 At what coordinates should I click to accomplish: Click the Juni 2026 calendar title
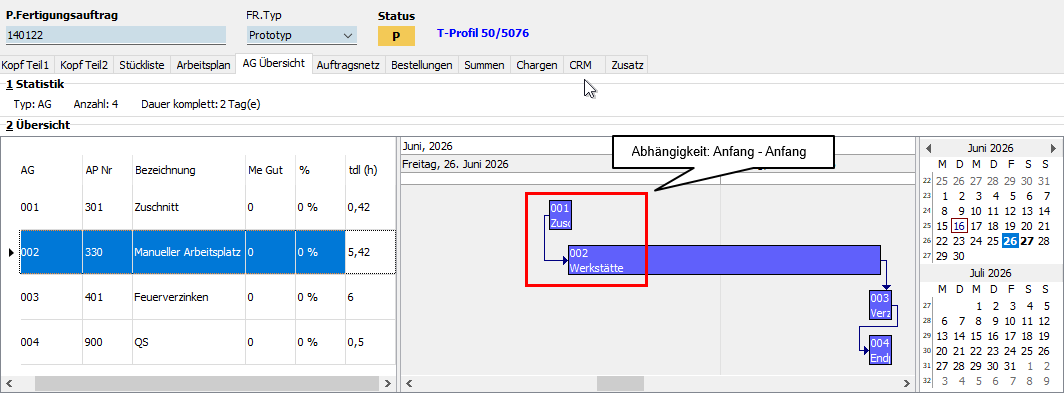tap(990, 148)
